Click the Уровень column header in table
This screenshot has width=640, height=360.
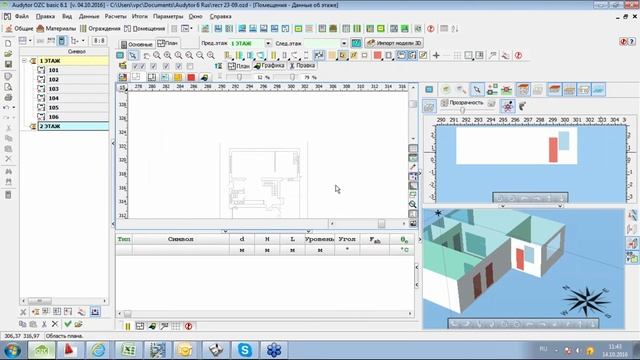319,239
